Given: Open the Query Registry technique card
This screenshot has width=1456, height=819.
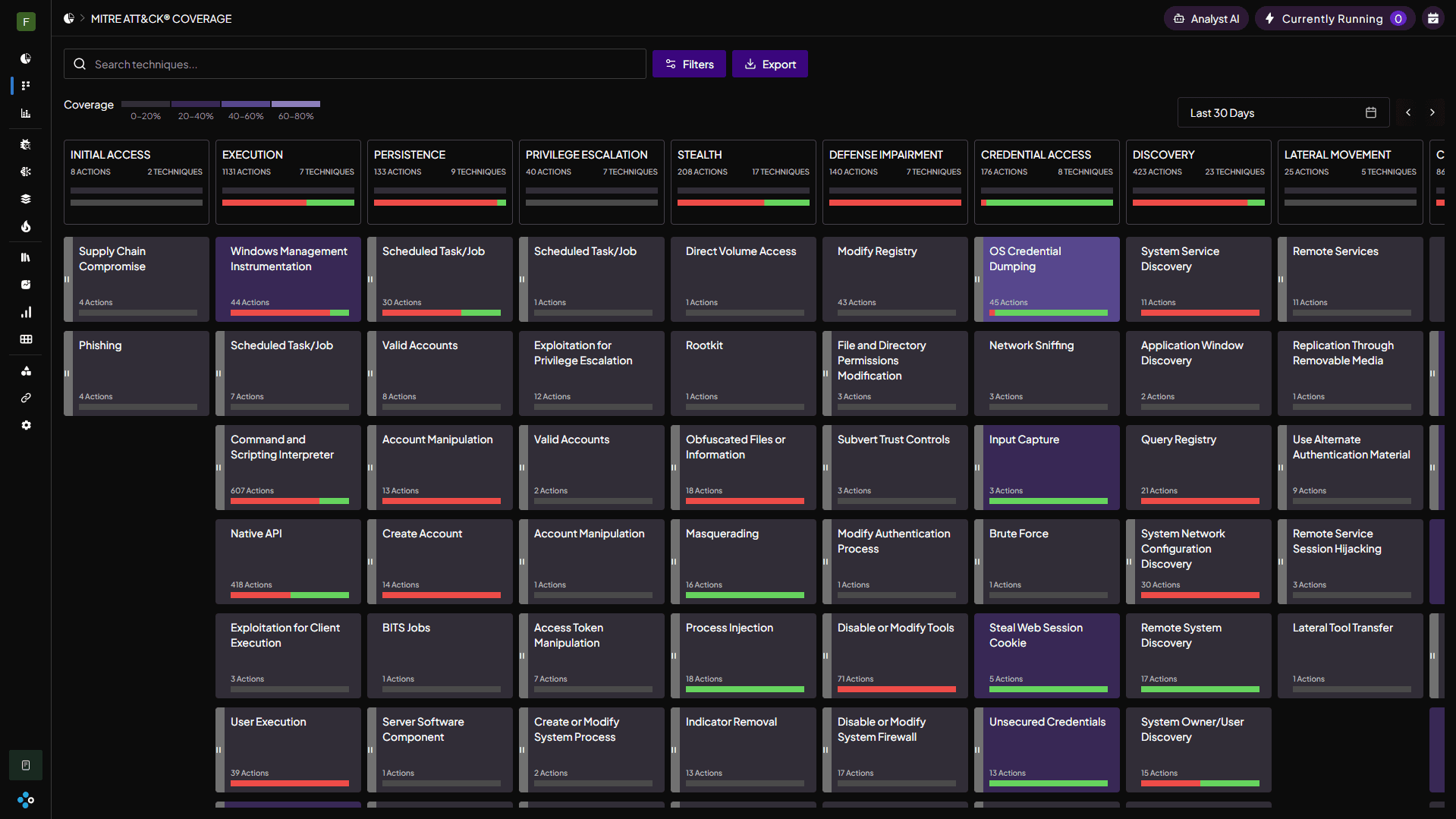Looking at the screenshot, I should pos(1199,468).
